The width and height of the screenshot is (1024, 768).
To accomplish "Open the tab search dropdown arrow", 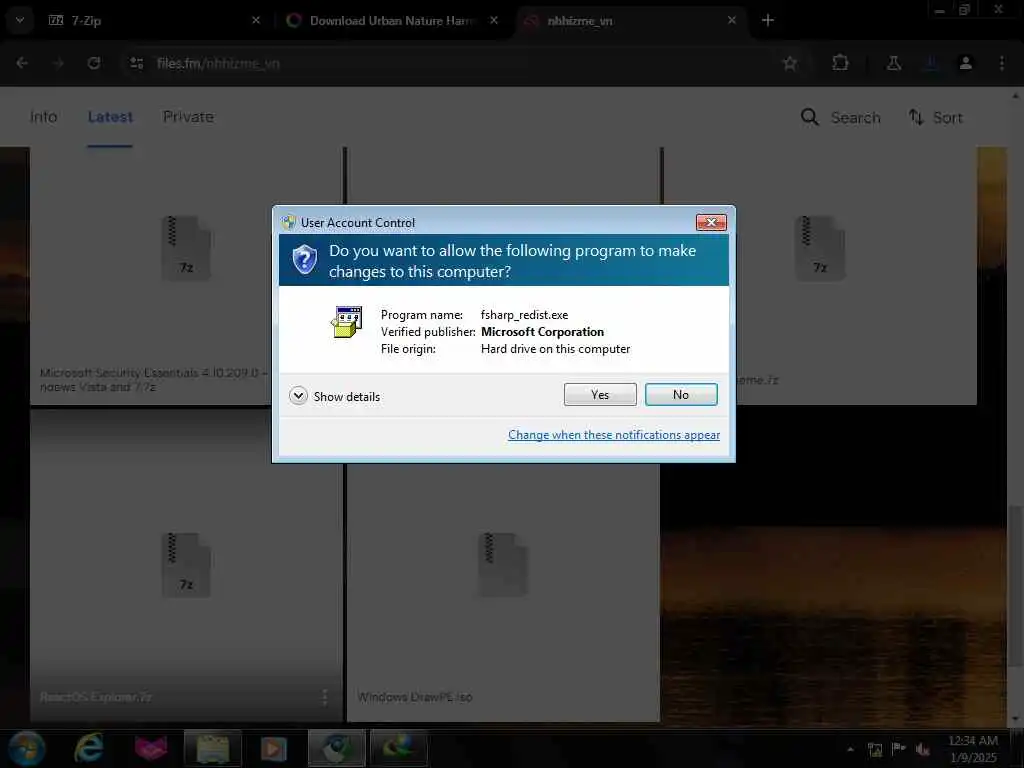I will [x=20, y=20].
